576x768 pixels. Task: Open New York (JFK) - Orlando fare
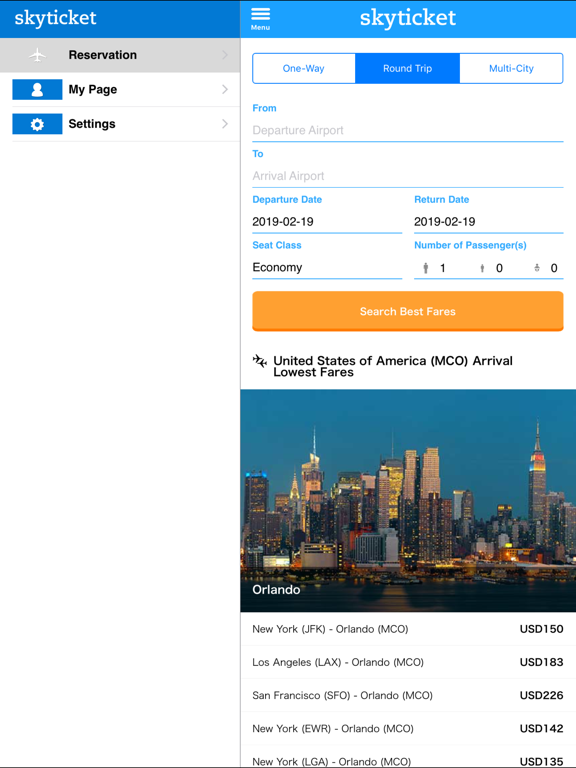(408, 629)
